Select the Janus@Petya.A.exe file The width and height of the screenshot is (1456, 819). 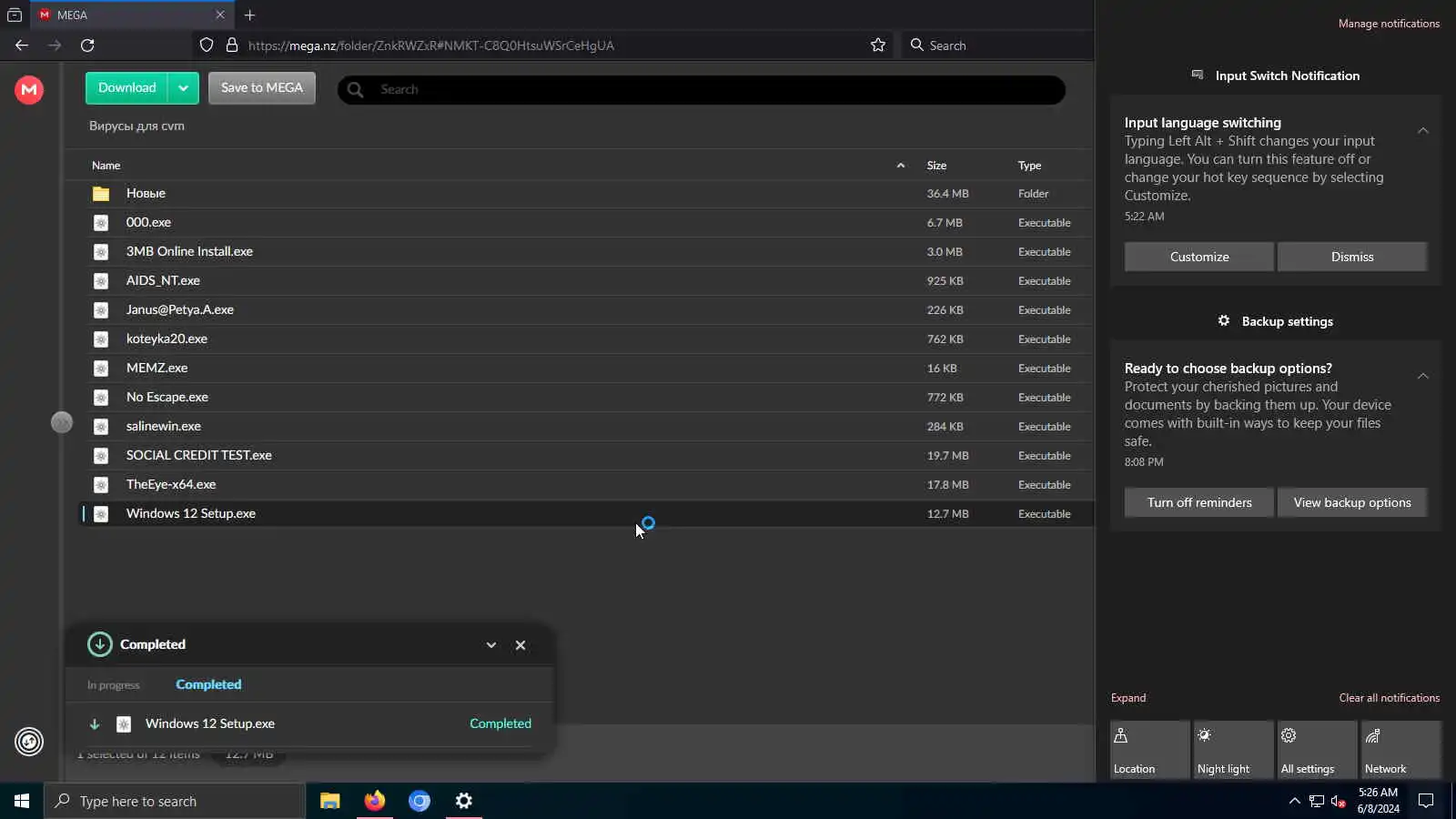coord(587,310)
